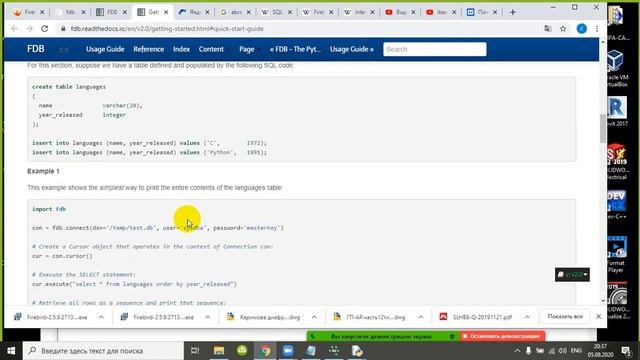
Task: Click the page vertical scrollbar thumb
Action: coord(603,129)
